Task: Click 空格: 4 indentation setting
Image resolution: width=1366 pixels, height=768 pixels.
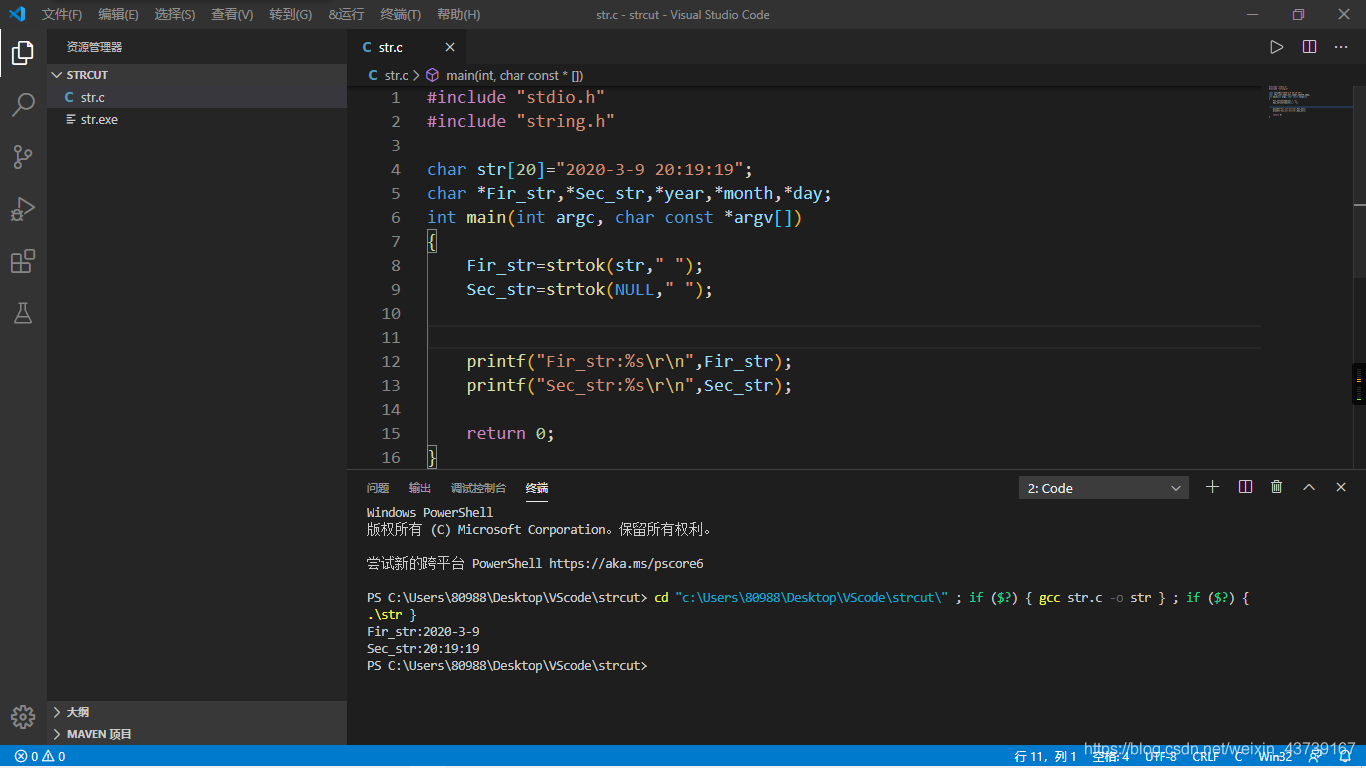Action: pyautogui.click(x=1111, y=757)
